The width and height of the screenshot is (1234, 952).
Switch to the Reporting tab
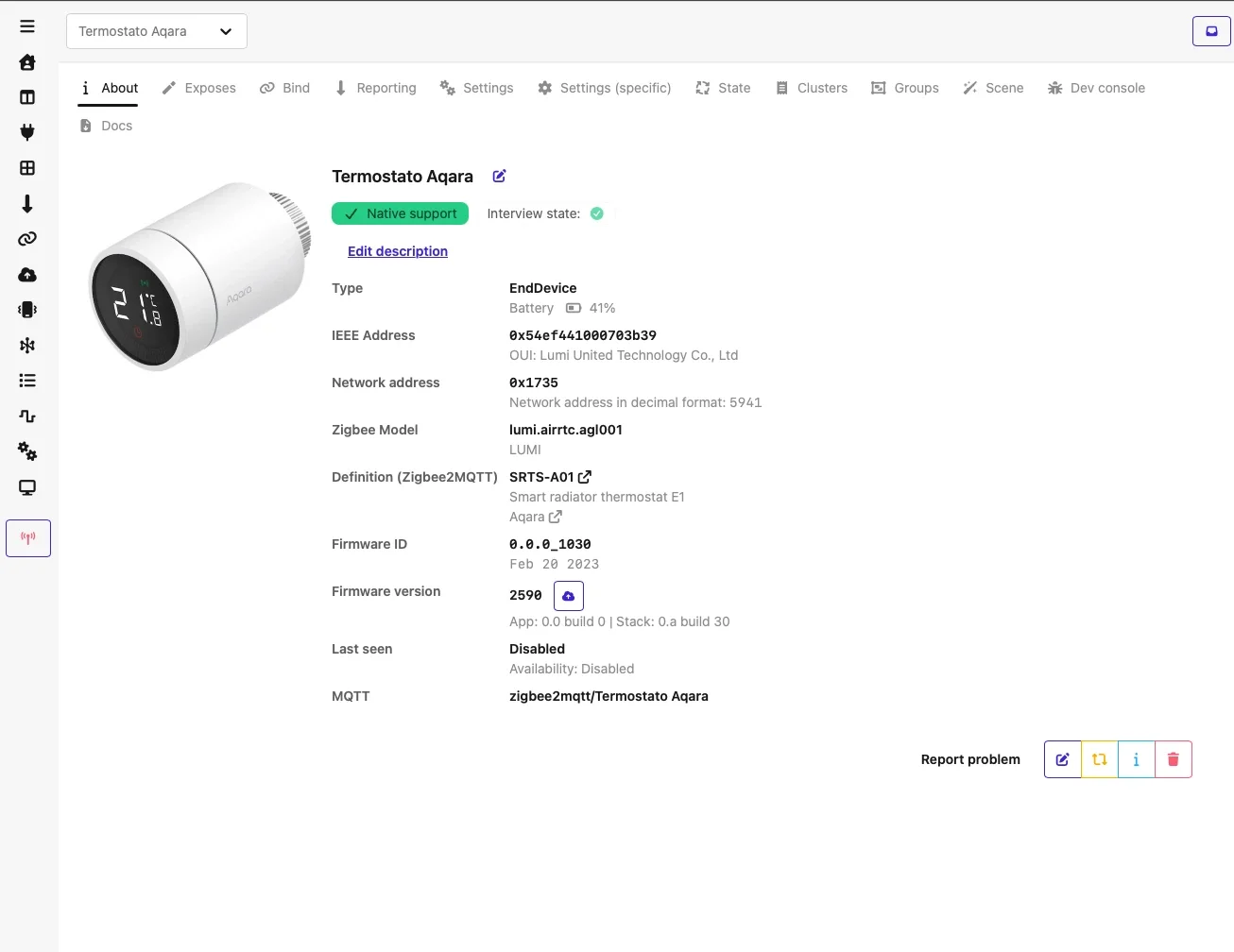tap(375, 88)
